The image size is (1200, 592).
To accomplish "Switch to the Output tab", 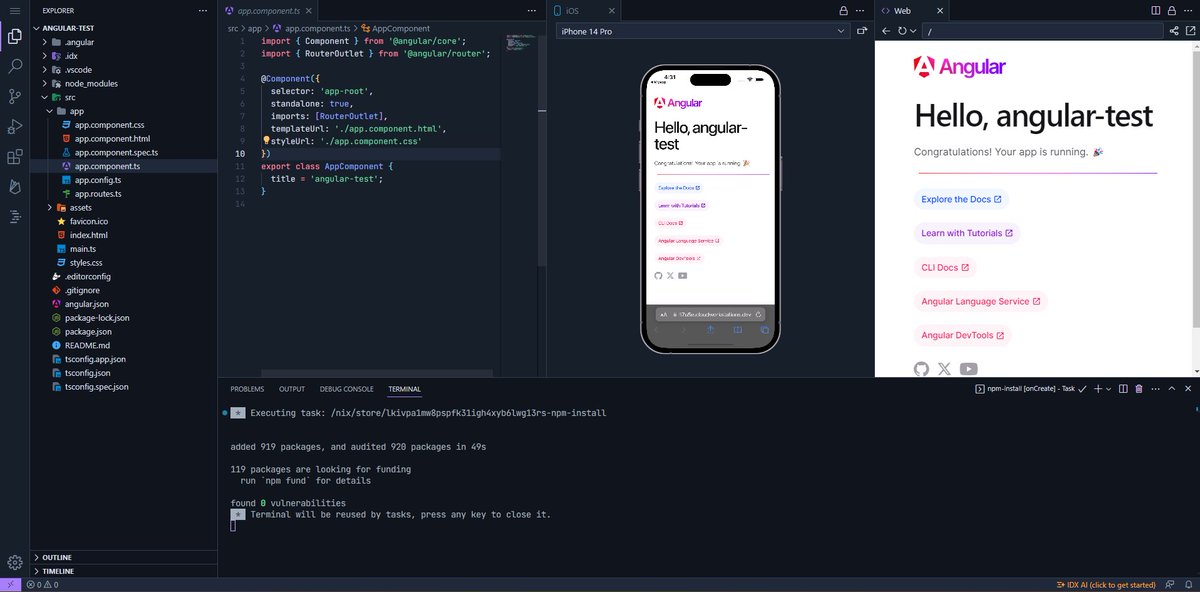I will (x=292, y=389).
